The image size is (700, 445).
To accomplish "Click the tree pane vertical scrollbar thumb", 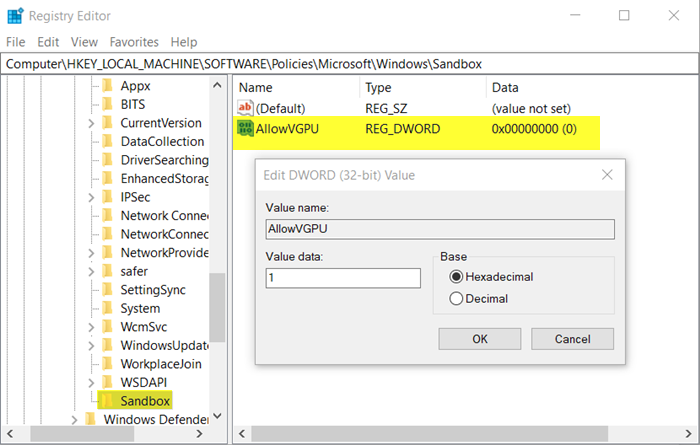I will tap(217, 307).
